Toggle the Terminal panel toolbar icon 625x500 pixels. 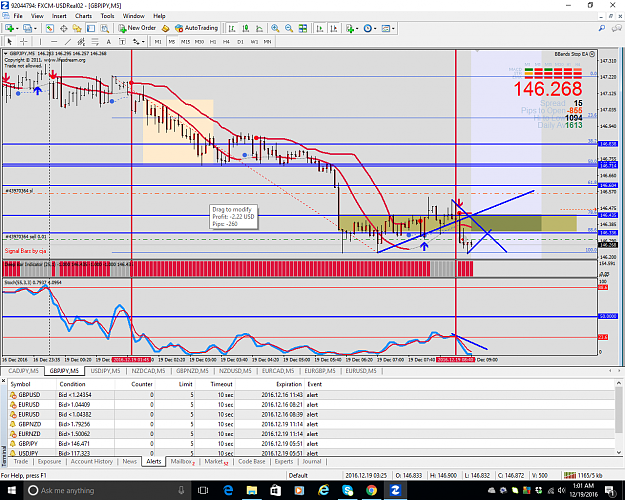(x=91, y=28)
